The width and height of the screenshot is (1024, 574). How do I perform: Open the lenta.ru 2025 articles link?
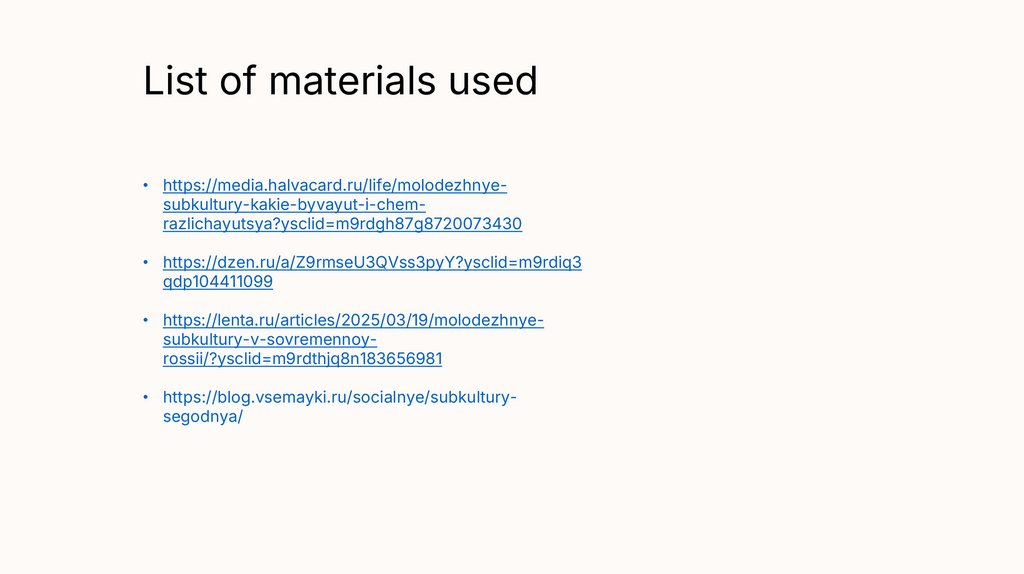[x=352, y=320]
